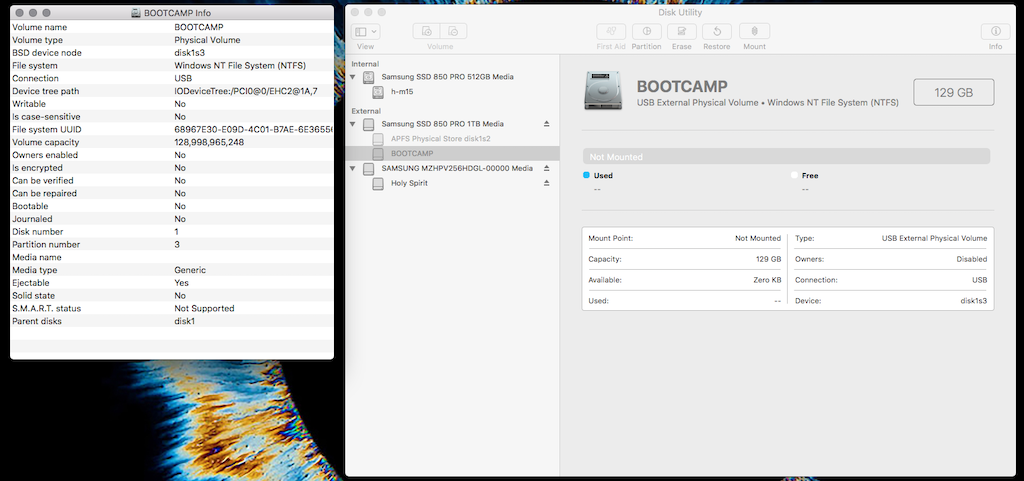Click the add Volume icon in toolbar

point(426,31)
